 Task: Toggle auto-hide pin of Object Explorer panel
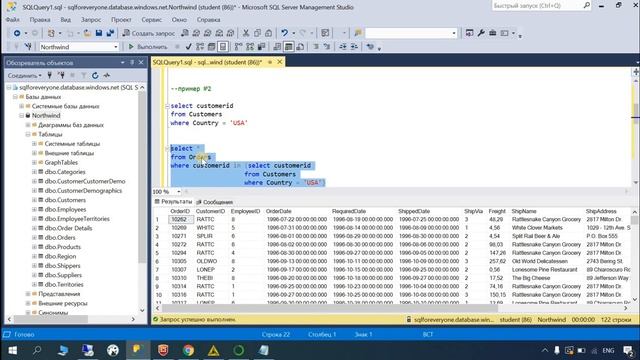(x=132, y=62)
